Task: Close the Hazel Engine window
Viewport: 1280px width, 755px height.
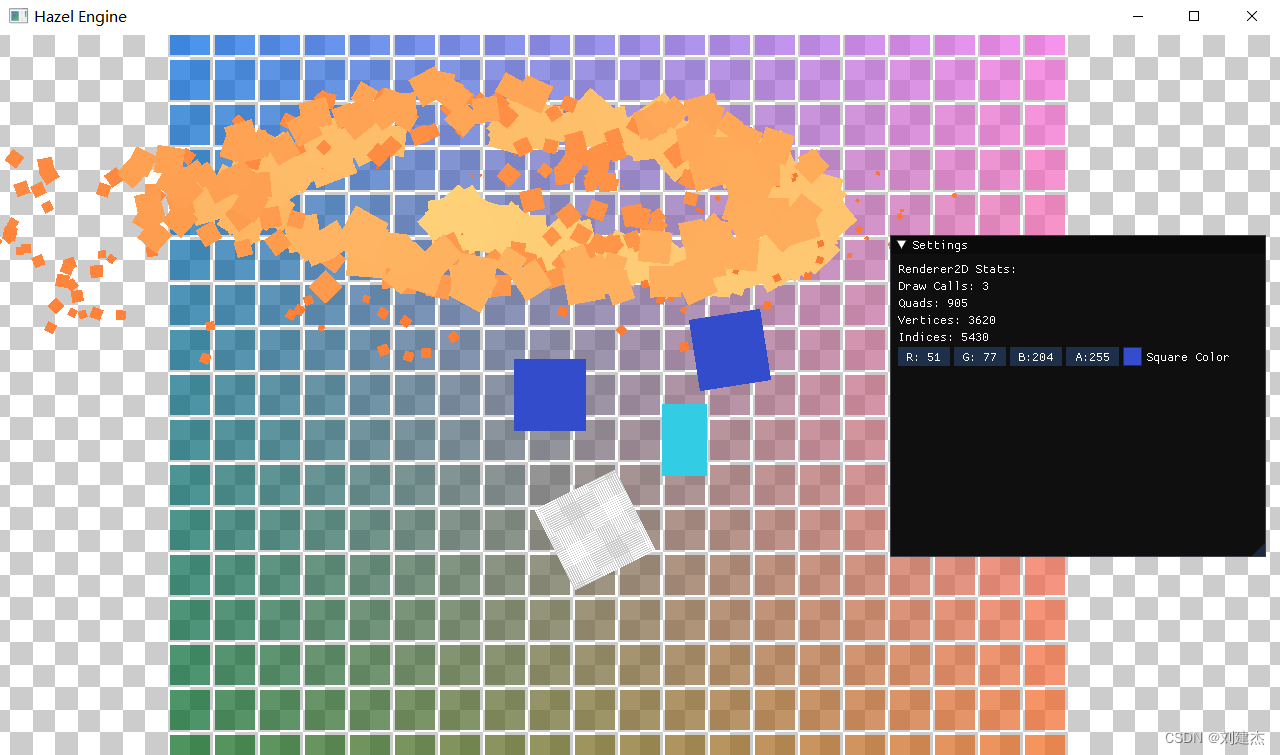Action: pos(1252,16)
